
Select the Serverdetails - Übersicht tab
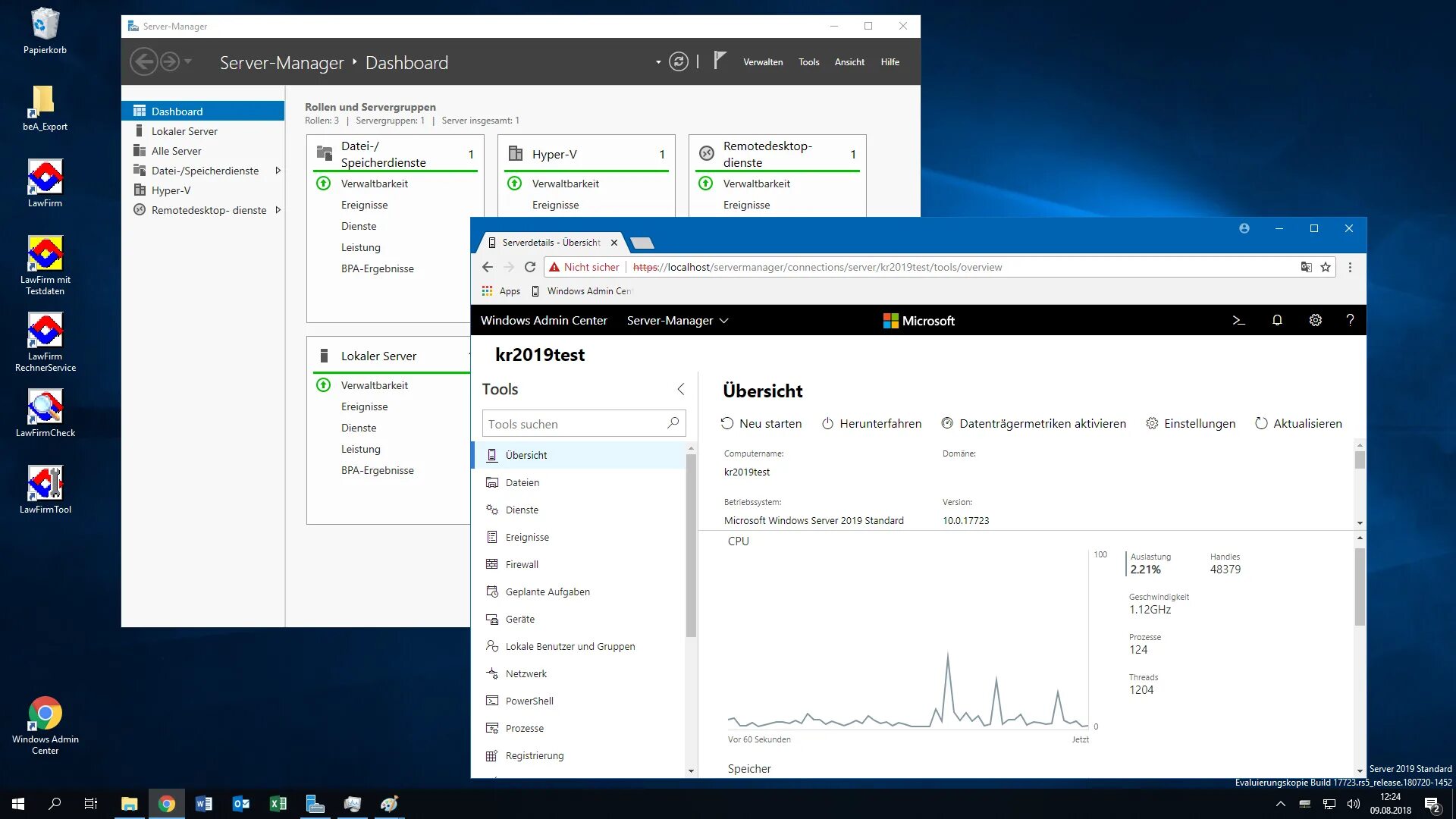coord(551,243)
